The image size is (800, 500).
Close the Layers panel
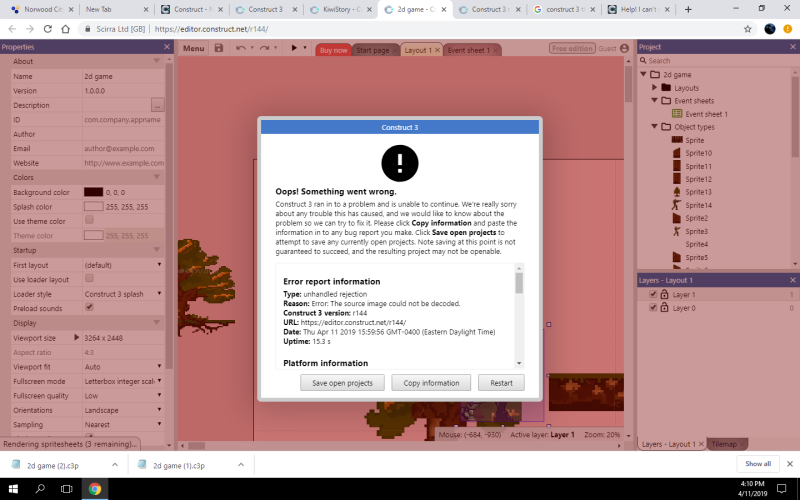pos(793,280)
